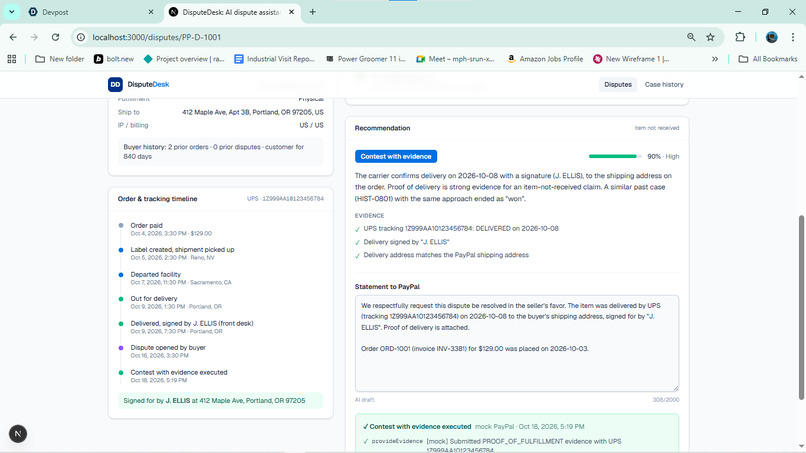Go forward in browser history
Image resolution: width=806 pixels, height=453 pixels.
click(x=34, y=37)
